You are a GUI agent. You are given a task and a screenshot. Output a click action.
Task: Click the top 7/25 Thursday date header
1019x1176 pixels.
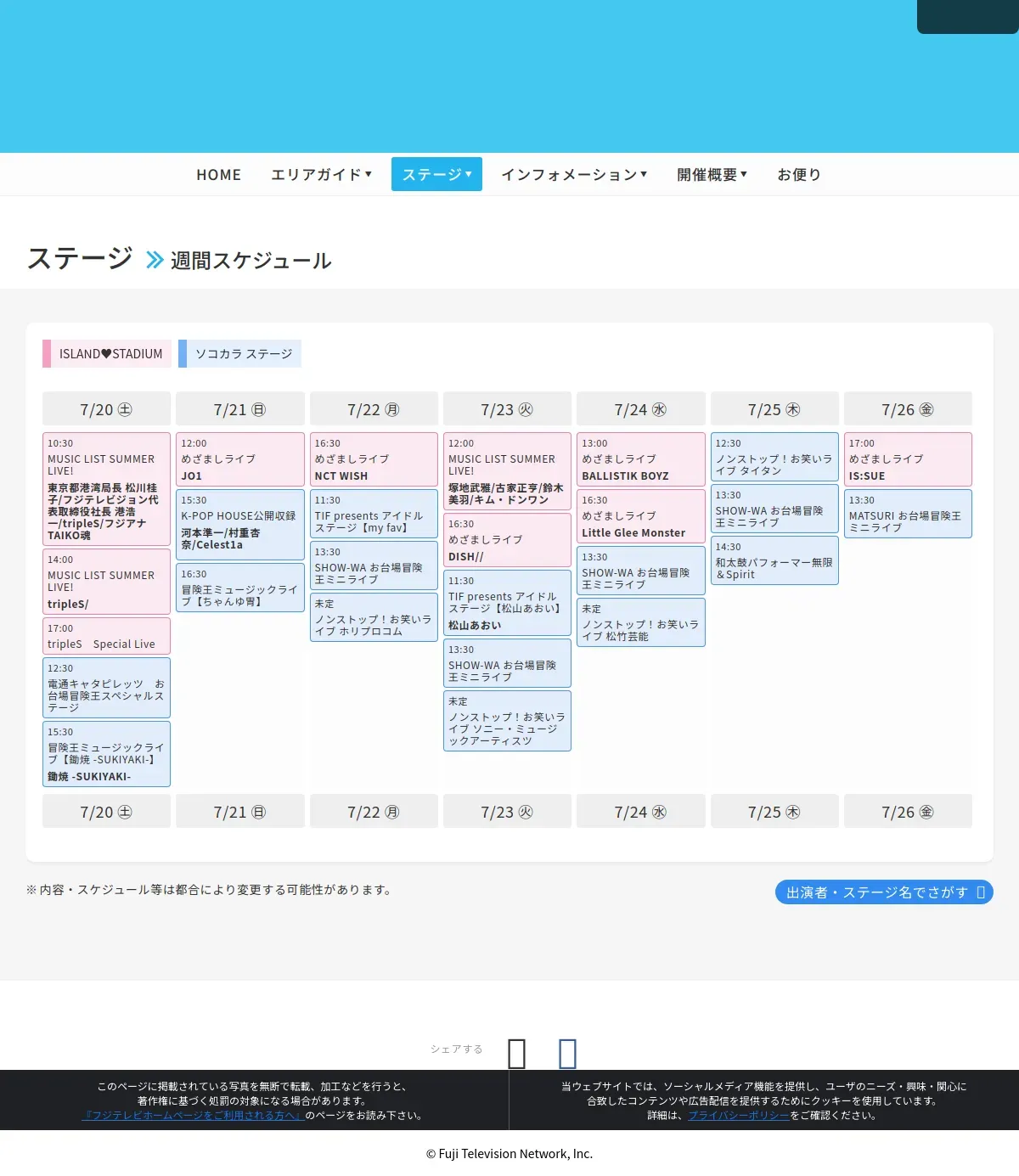(x=774, y=409)
